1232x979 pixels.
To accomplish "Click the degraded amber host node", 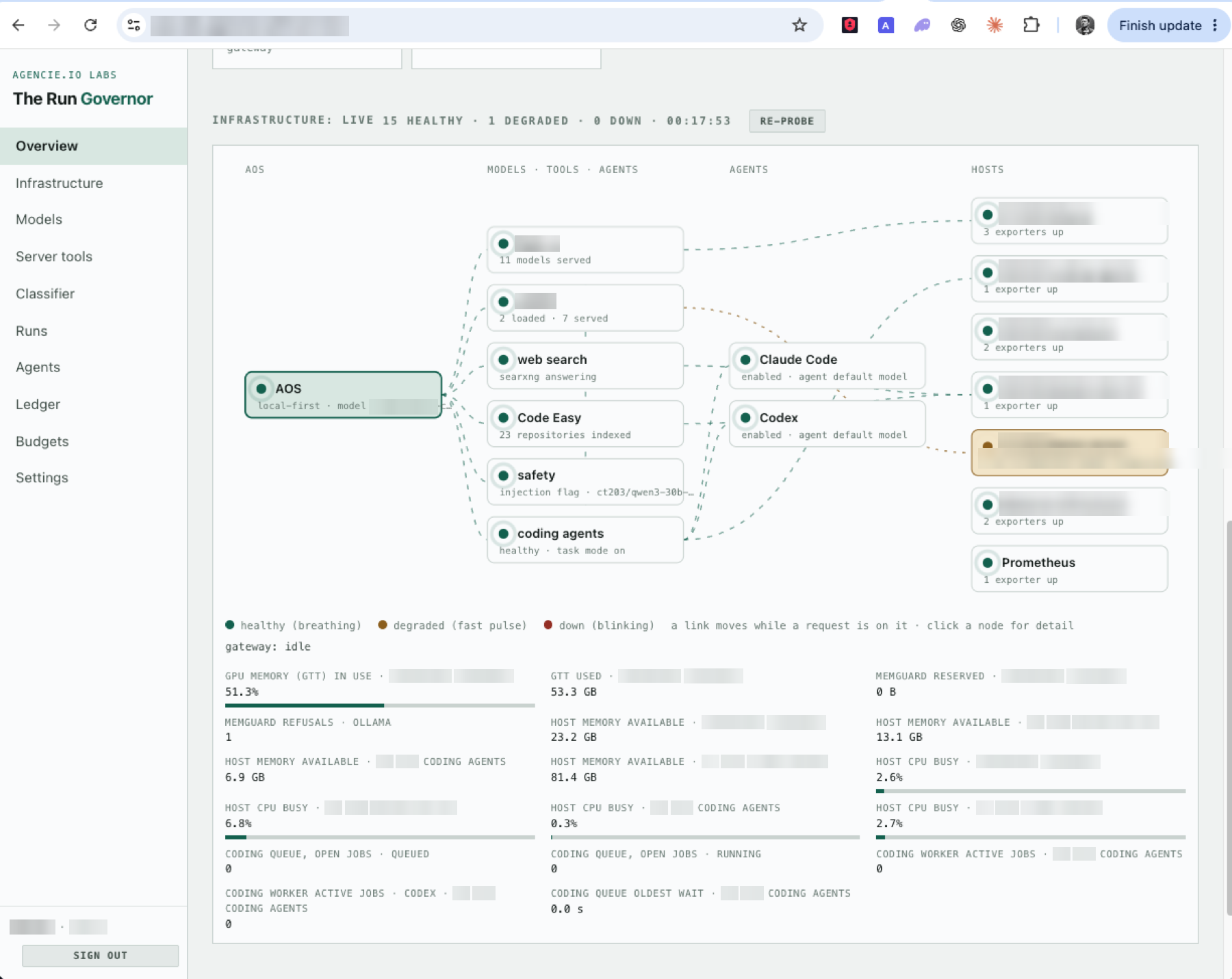I will pyautogui.click(x=1069, y=453).
